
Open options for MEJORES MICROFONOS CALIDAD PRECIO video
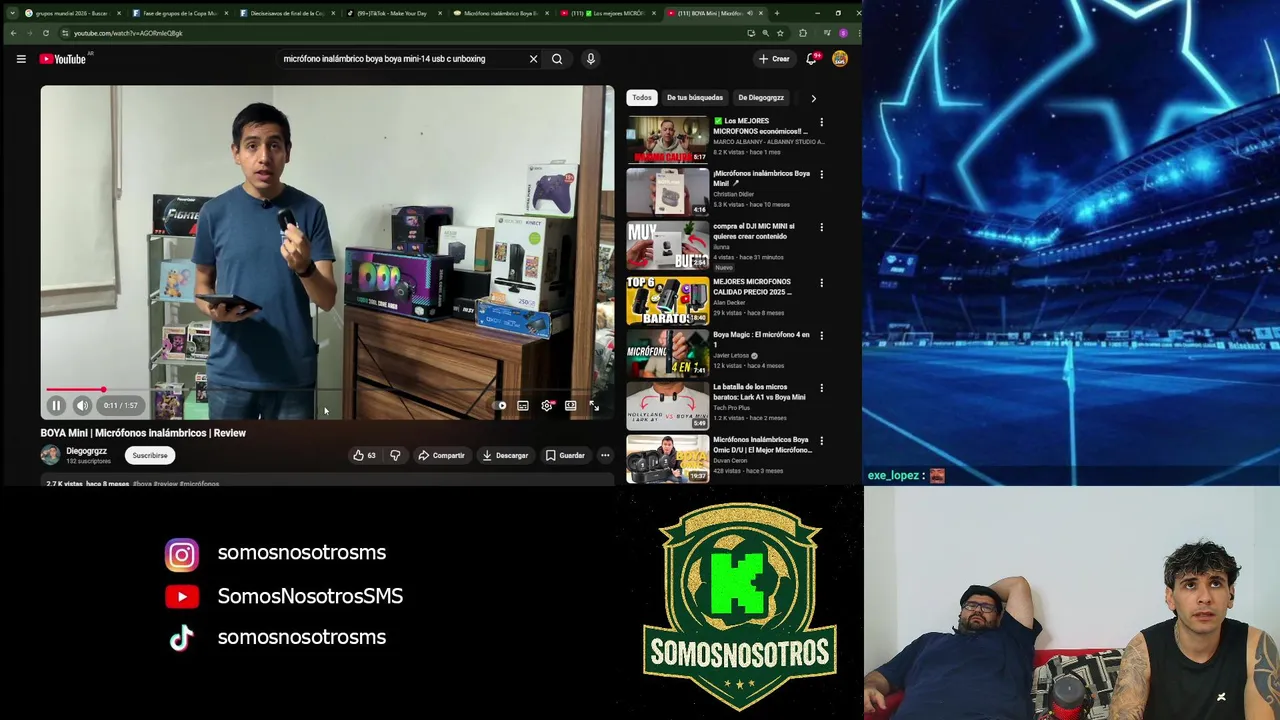pyautogui.click(x=822, y=283)
